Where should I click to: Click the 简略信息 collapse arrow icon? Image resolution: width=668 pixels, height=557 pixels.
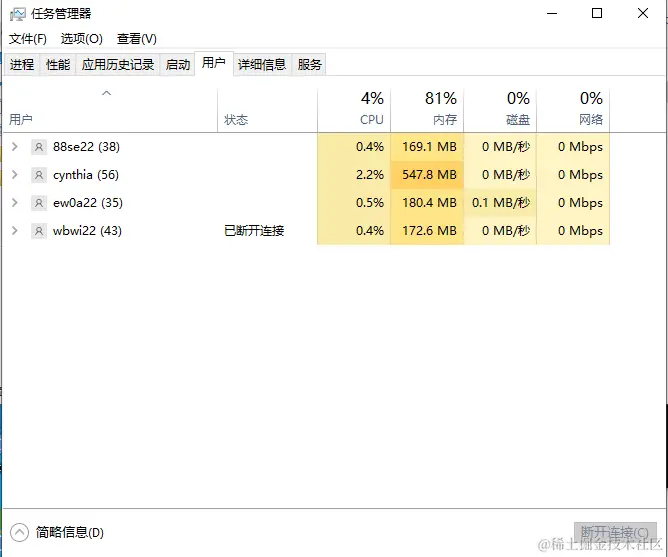pos(19,532)
